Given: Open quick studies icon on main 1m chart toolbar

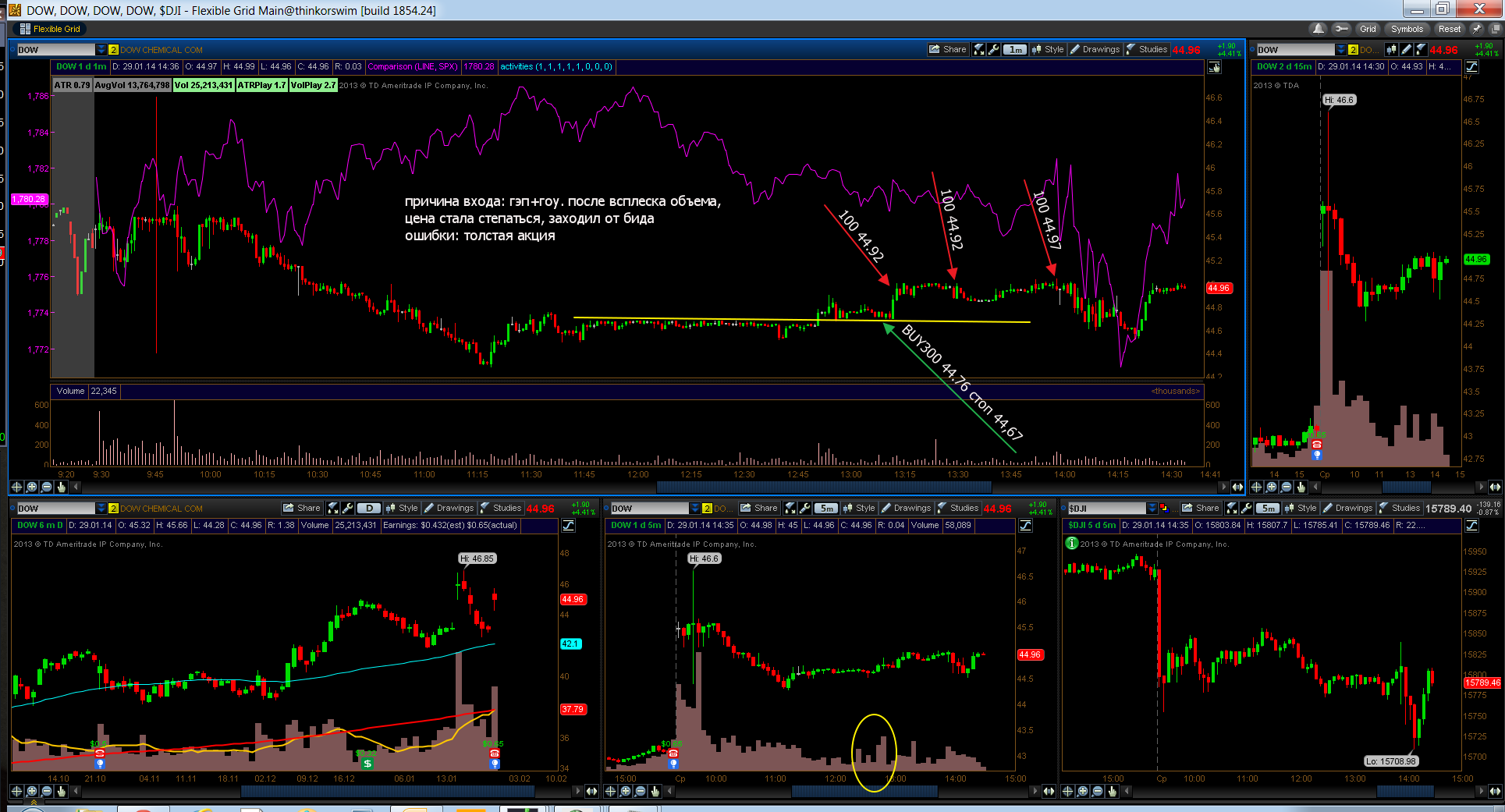Looking at the screenshot, I should pos(979,49).
